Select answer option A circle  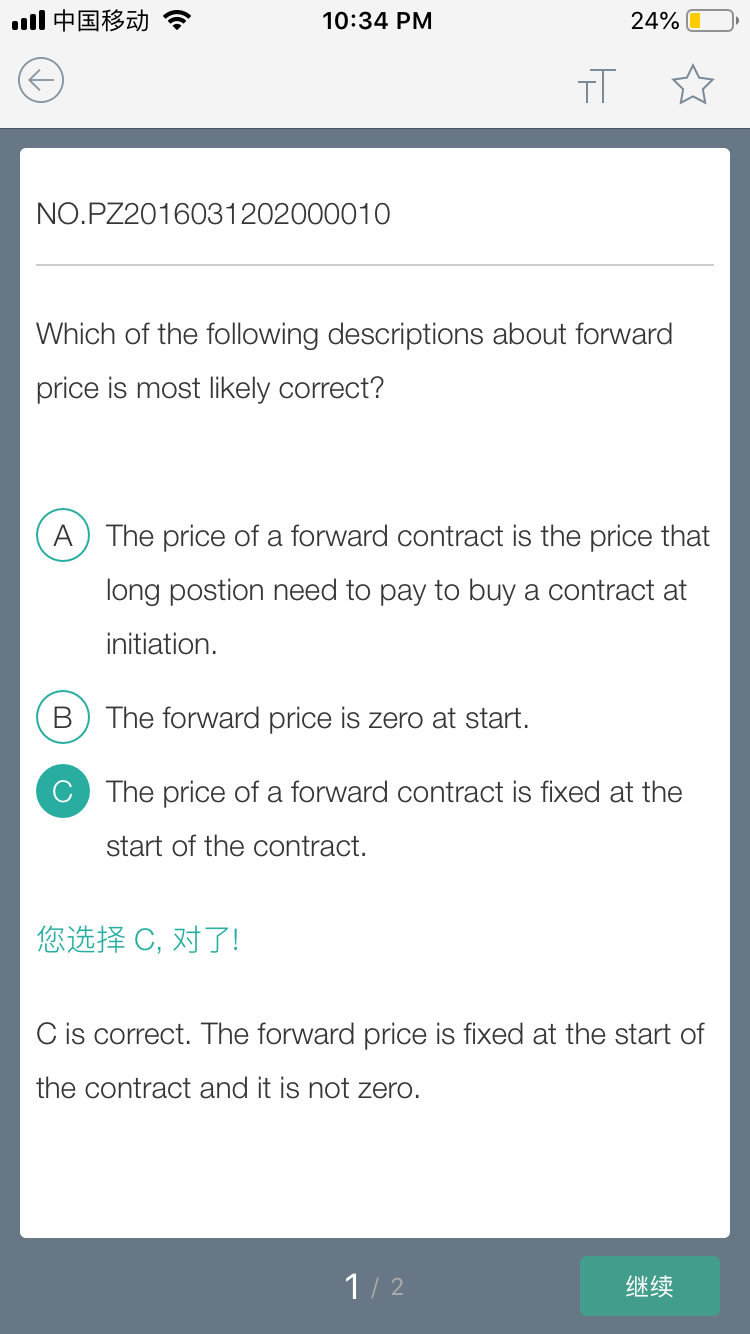[x=63, y=536]
